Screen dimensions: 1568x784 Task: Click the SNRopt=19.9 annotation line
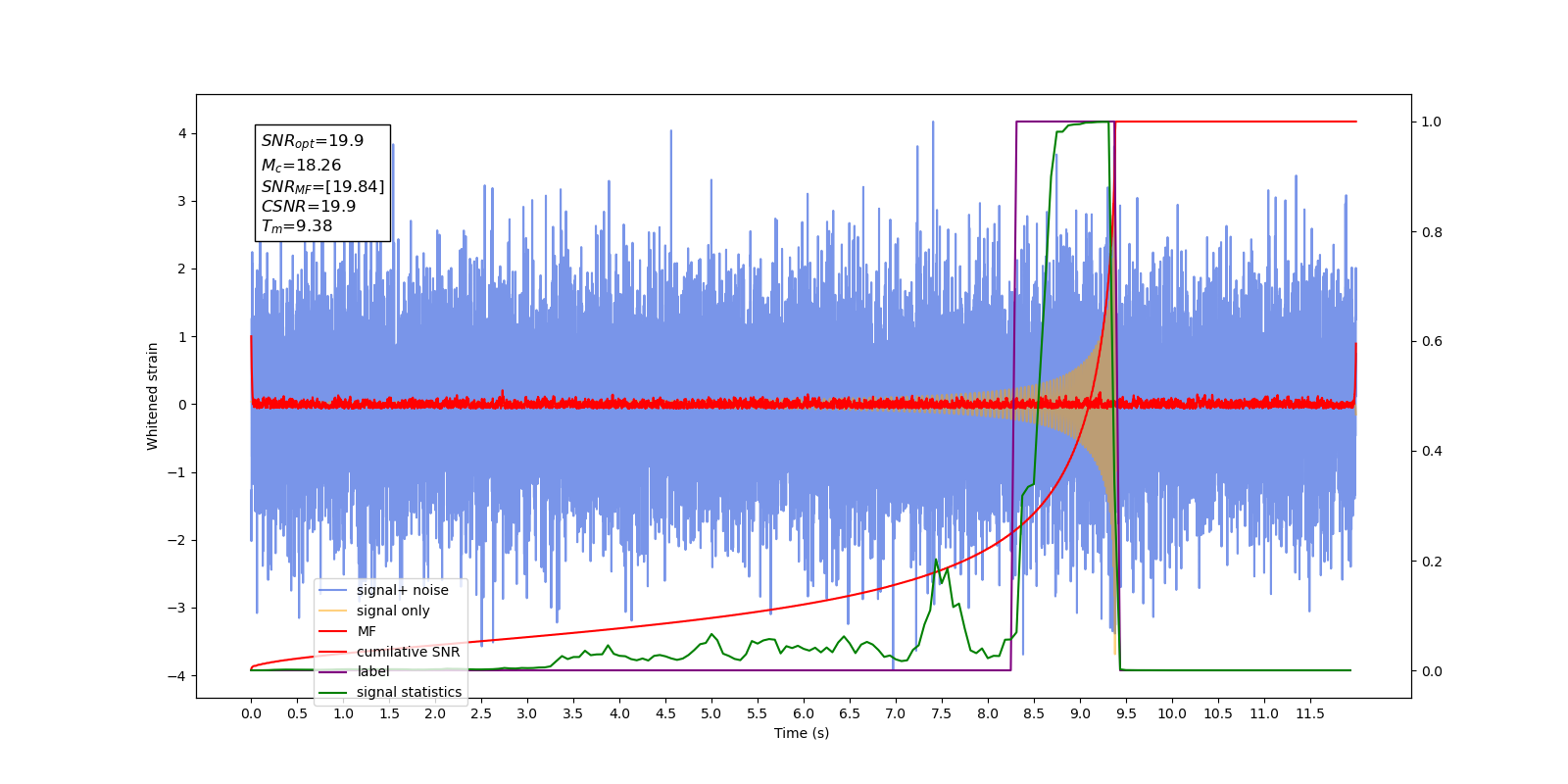tap(313, 141)
